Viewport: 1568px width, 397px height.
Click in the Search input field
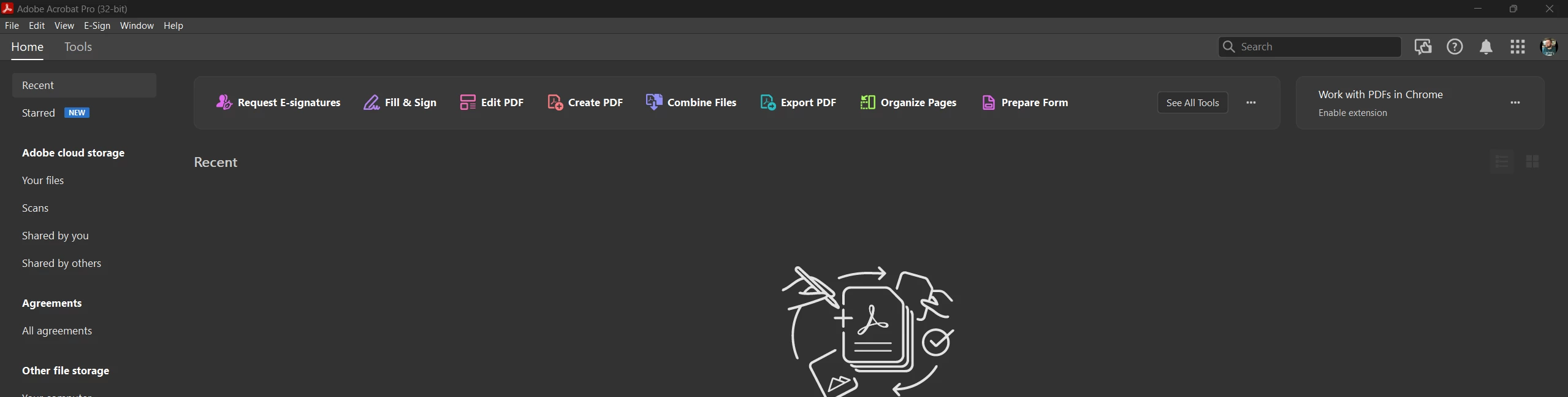pyautogui.click(x=1309, y=47)
